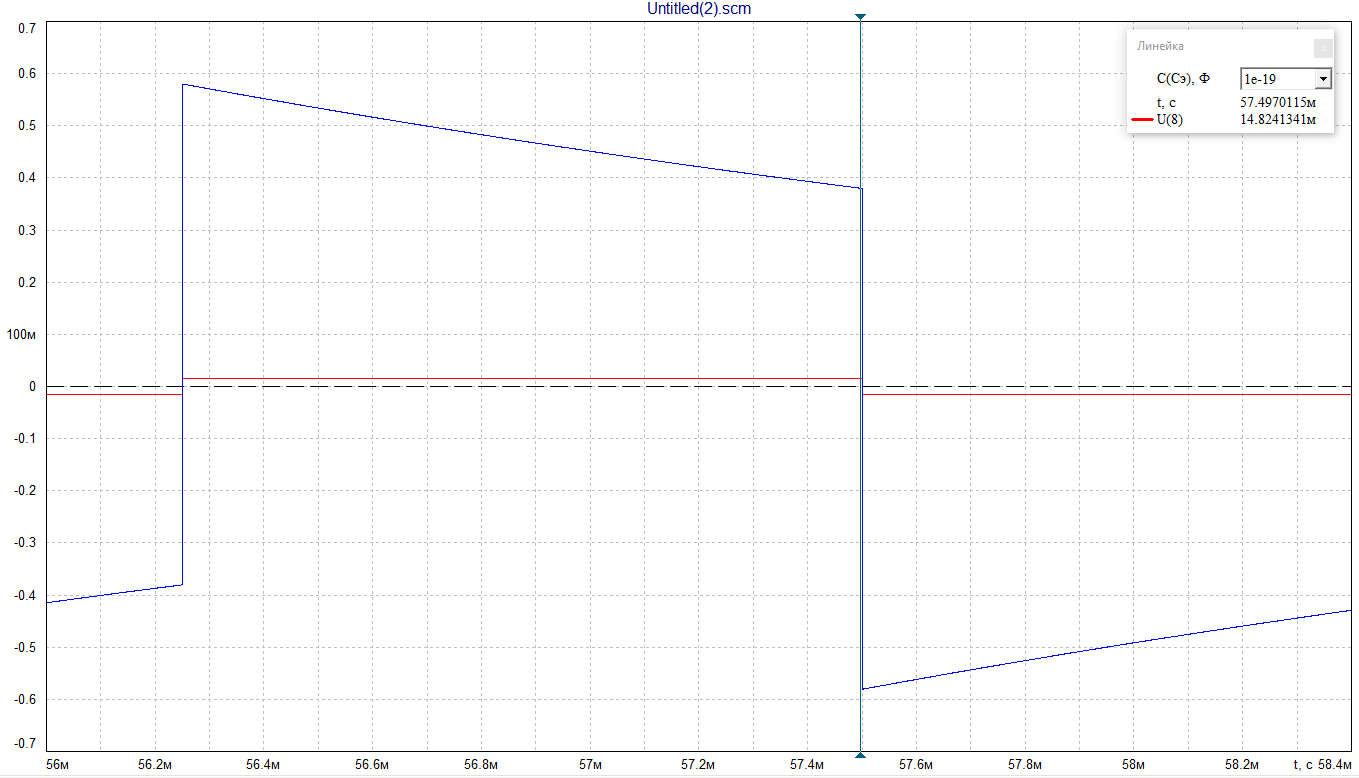Click the 0.6 label on the vertical axis

point(27,74)
